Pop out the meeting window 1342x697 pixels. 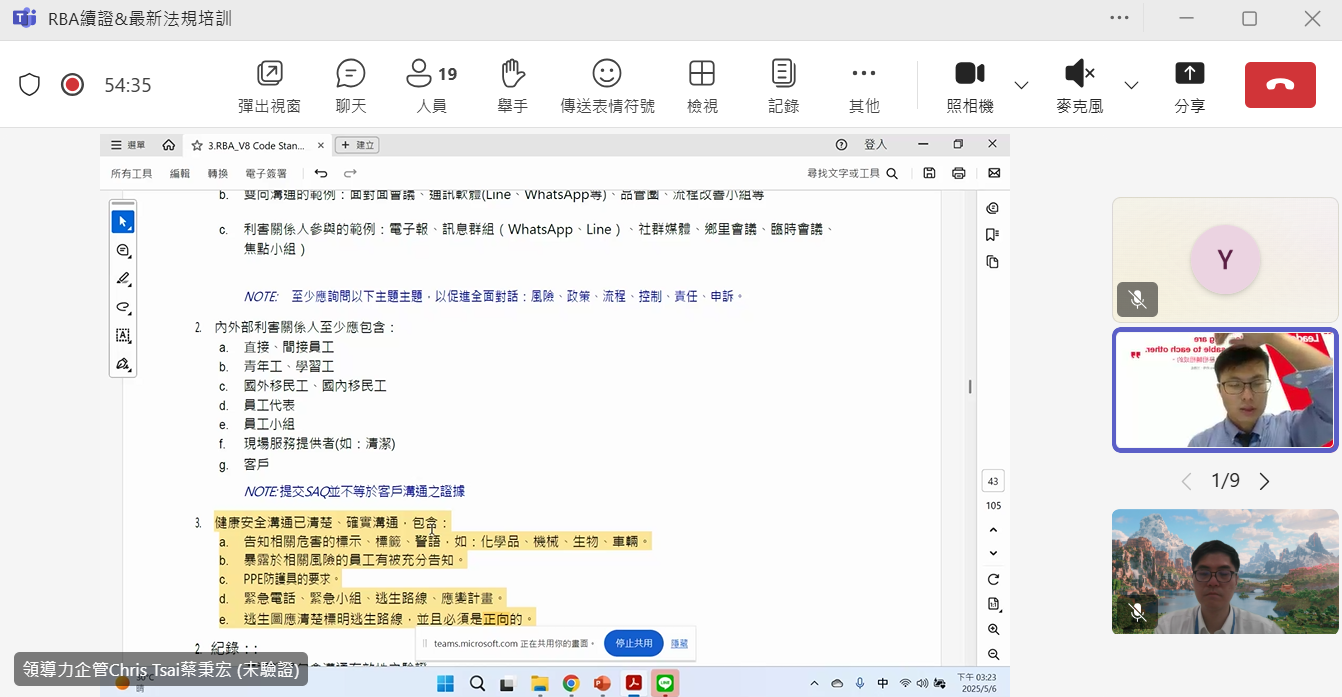[x=269, y=85]
